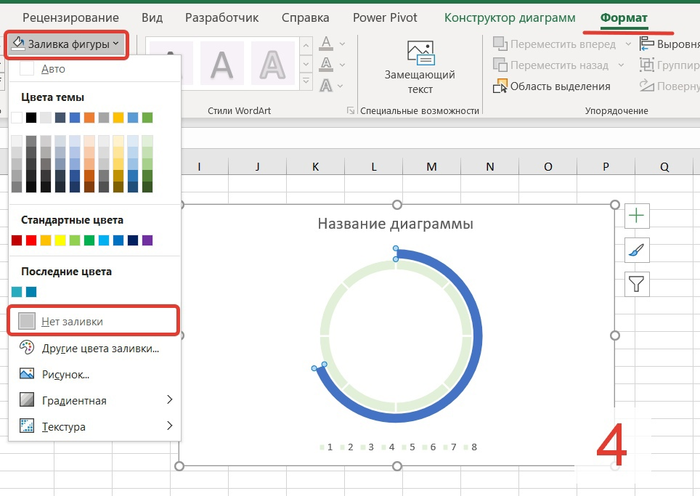This screenshot has height=496, width=700.
Task: Pick orange theme color swatch
Action: [x=89, y=118]
